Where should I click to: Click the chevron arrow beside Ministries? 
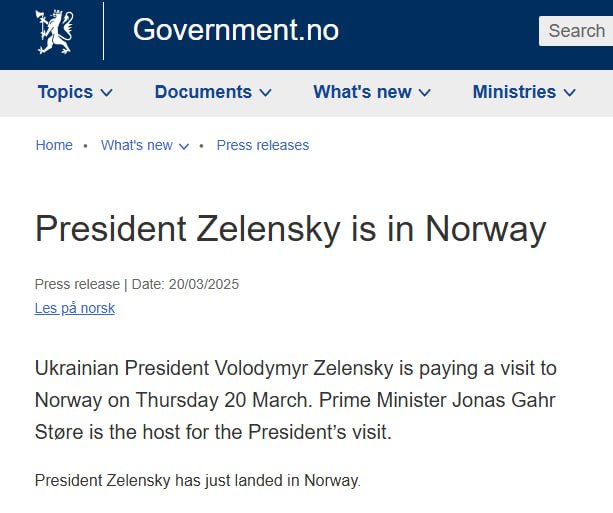pos(570,93)
